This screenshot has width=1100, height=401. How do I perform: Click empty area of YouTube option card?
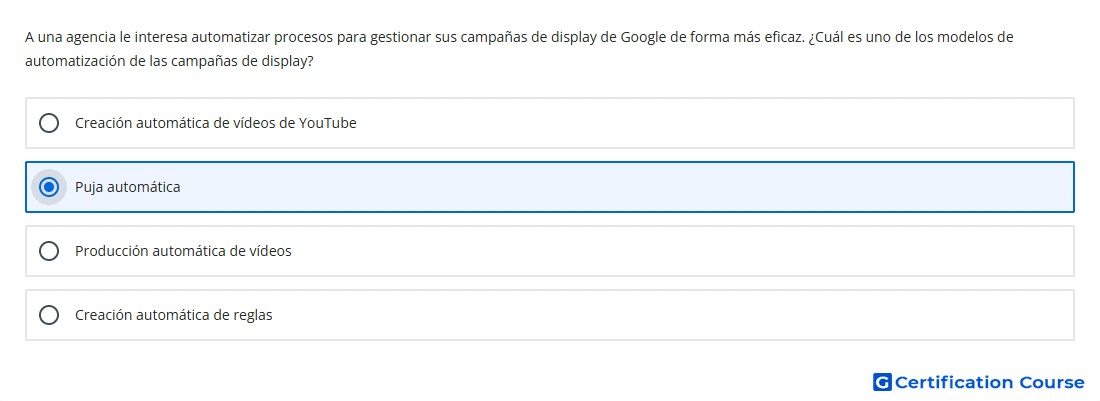(702, 123)
